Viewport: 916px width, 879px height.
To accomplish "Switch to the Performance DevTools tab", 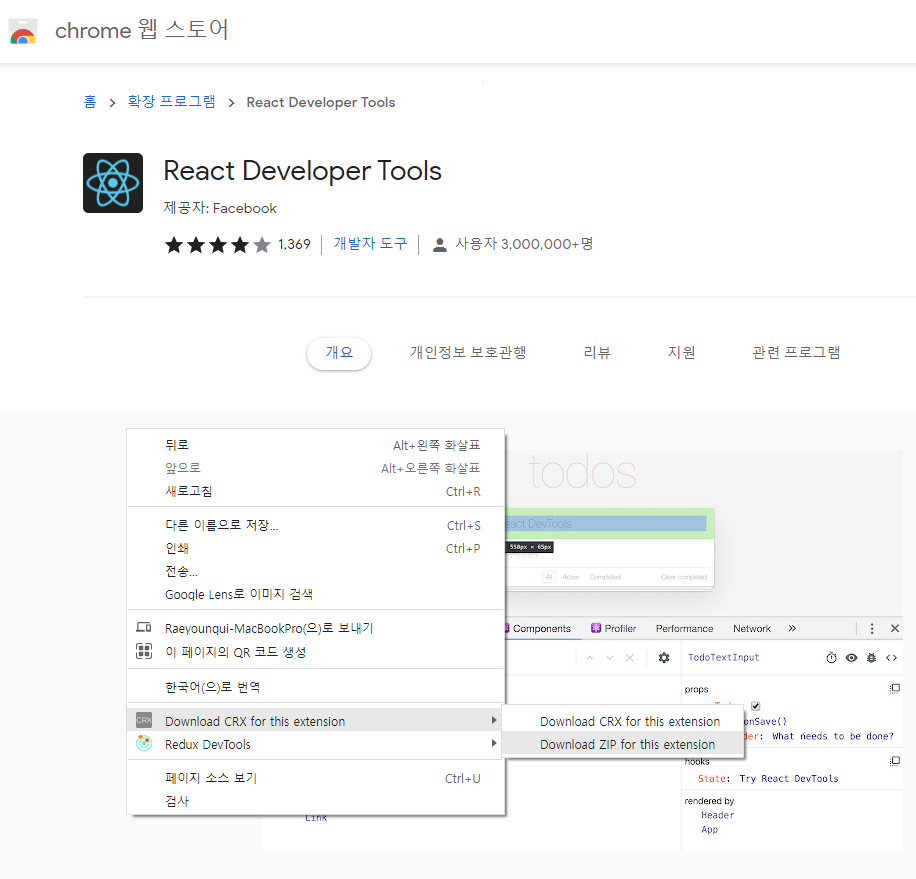I will coord(684,628).
